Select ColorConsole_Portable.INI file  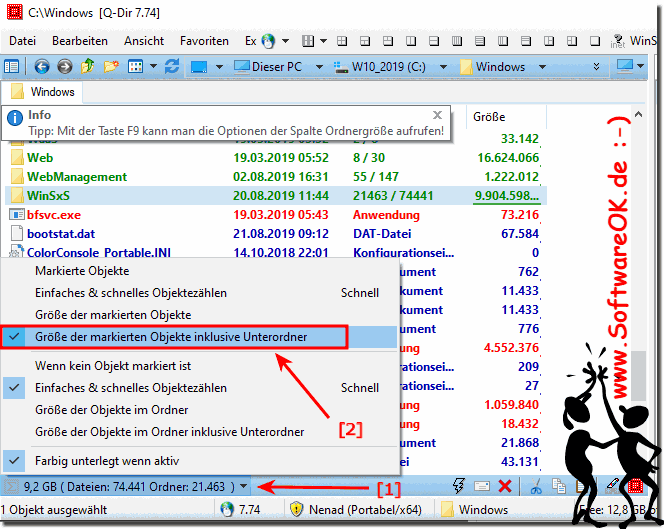click(x=275, y=253)
